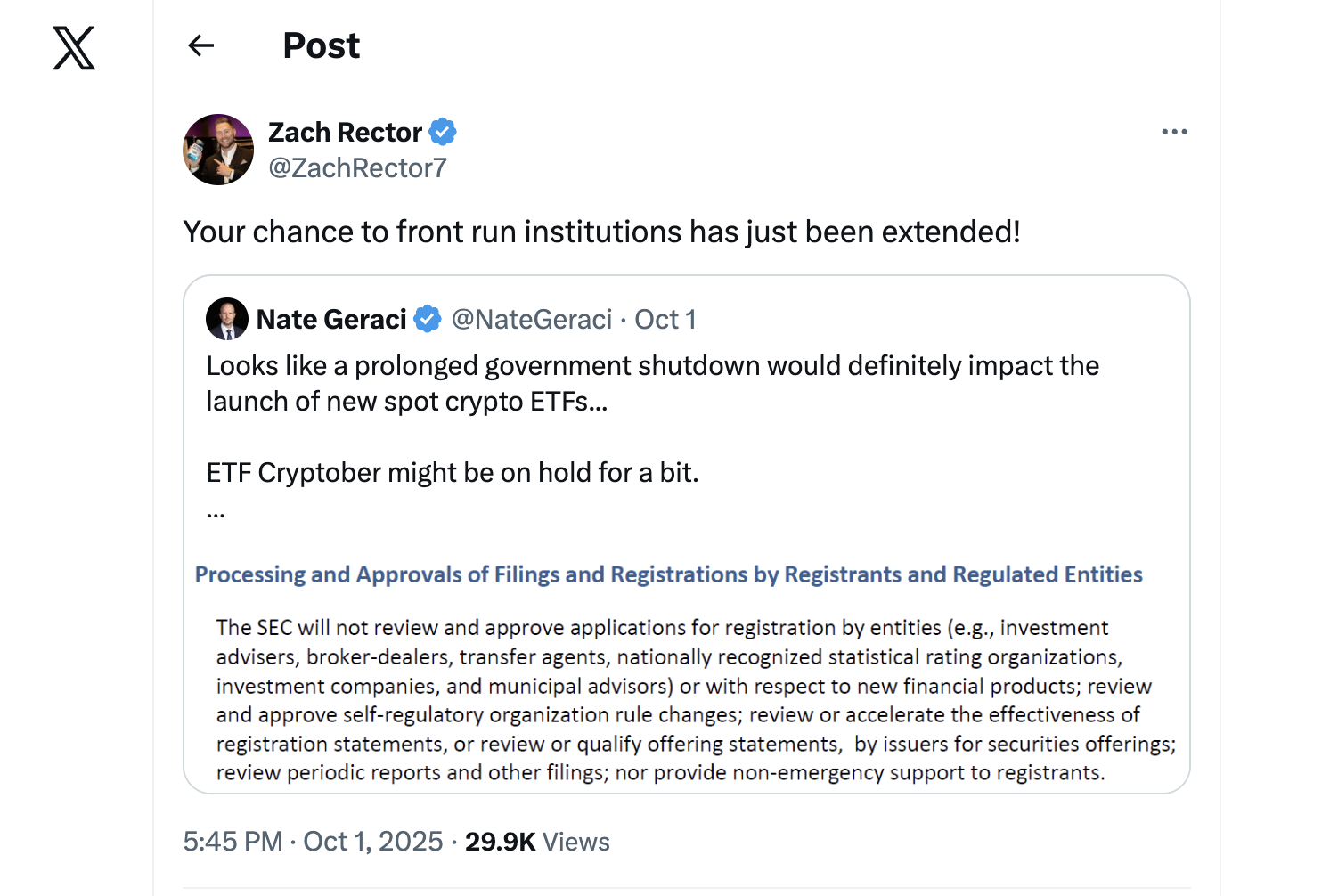The height and width of the screenshot is (896, 1338).
Task: Click Nate Geraci's small profile avatar
Action: click(x=227, y=319)
